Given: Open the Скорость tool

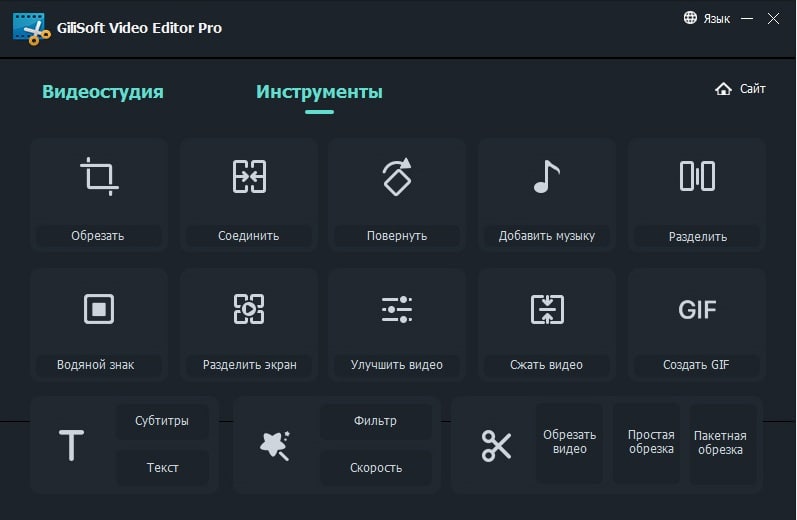Looking at the screenshot, I should 375,468.
